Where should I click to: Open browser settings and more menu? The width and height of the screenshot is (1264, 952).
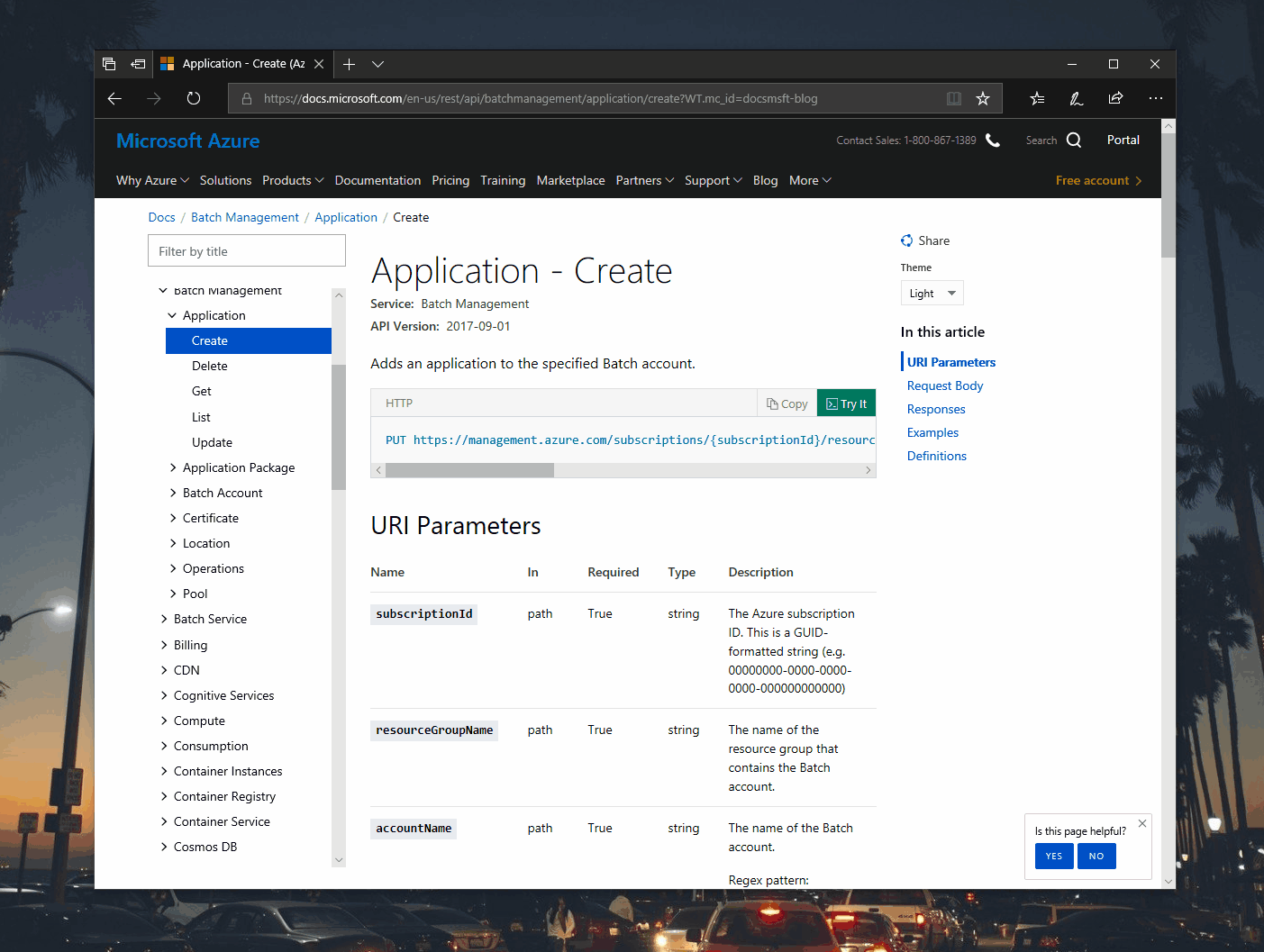(1156, 99)
